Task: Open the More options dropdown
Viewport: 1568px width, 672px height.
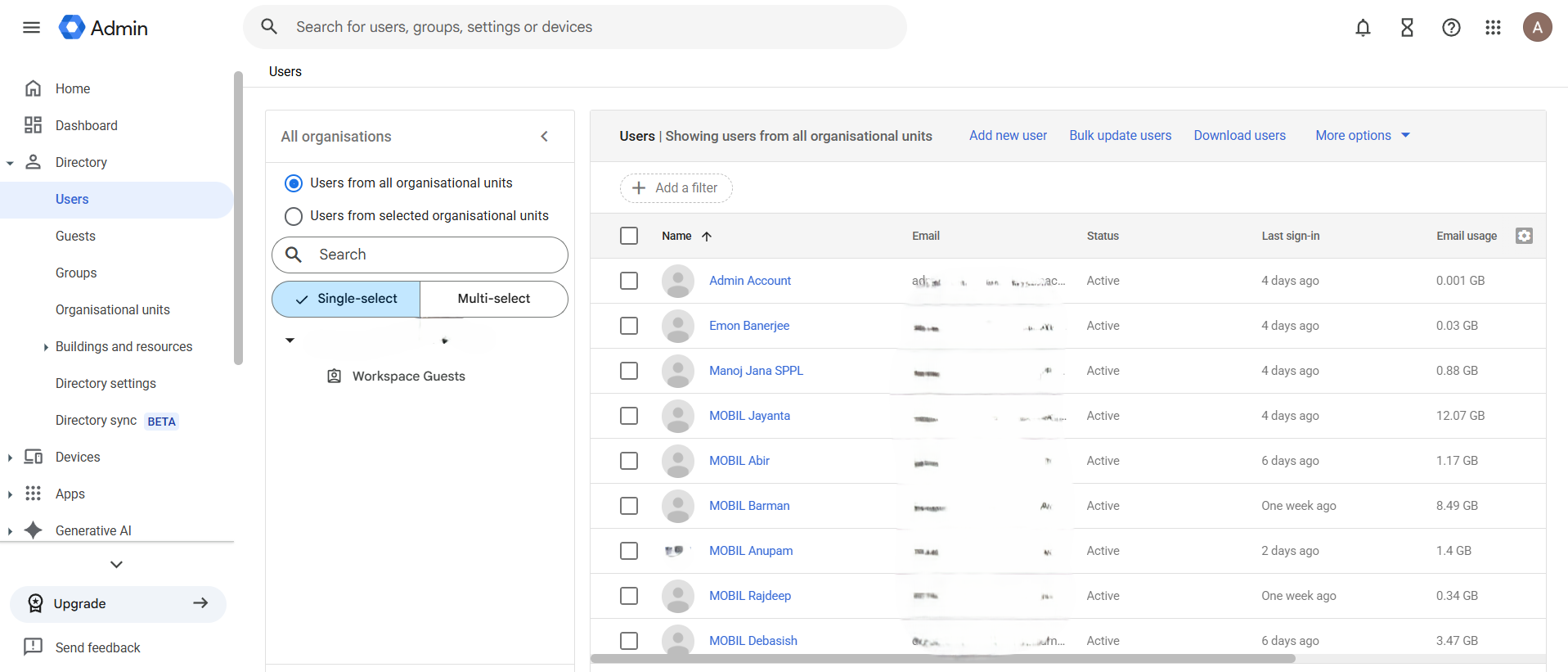Action: tap(1363, 136)
